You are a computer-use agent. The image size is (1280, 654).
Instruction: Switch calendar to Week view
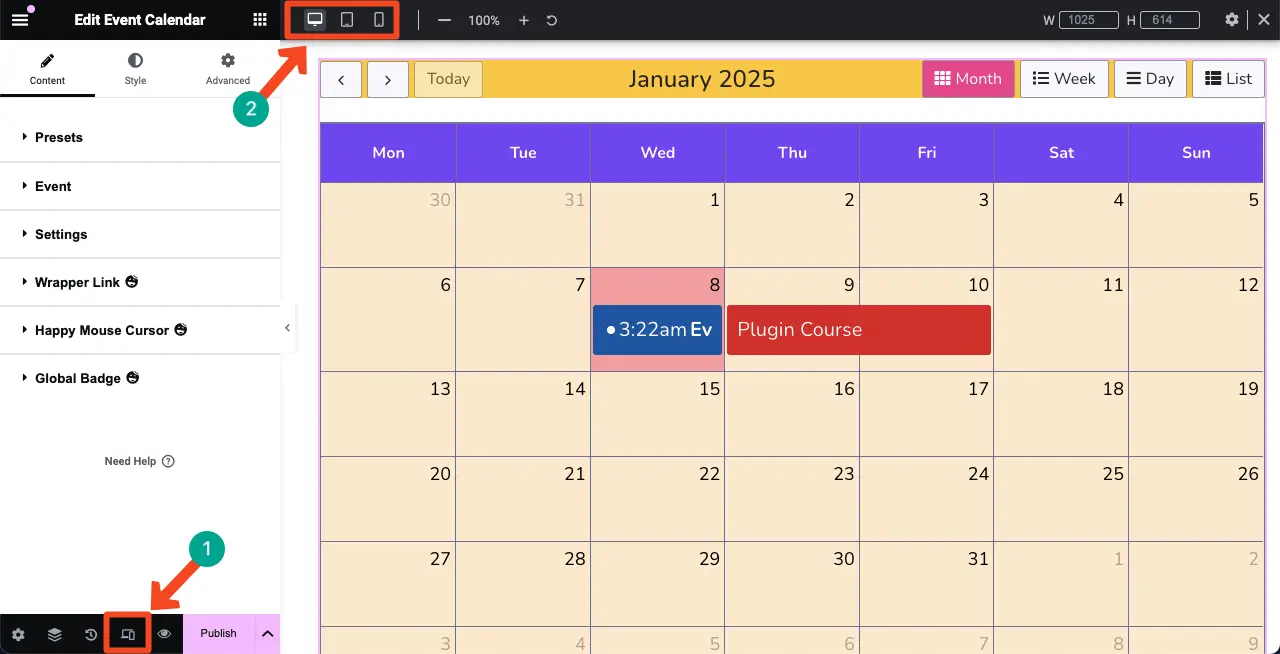[1064, 79]
